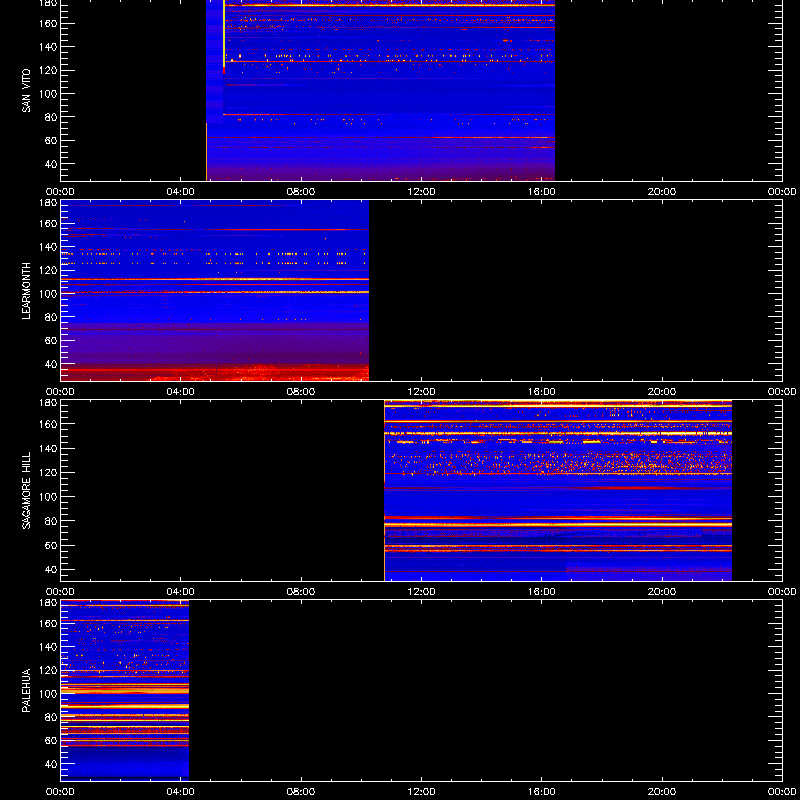Click 08:00 time label under Palehua plot
The height and width of the screenshot is (800, 800).
pyautogui.click(x=301, y=792)
